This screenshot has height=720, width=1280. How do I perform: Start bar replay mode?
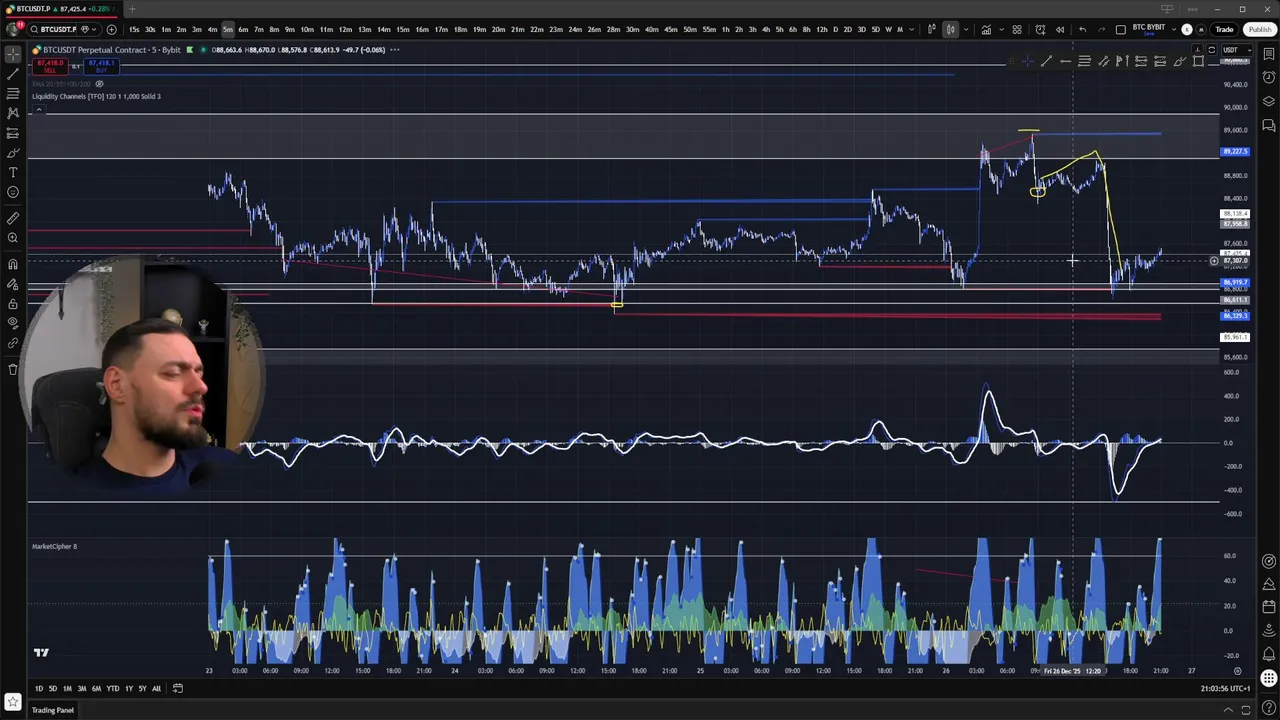(x=1059, y=29)
